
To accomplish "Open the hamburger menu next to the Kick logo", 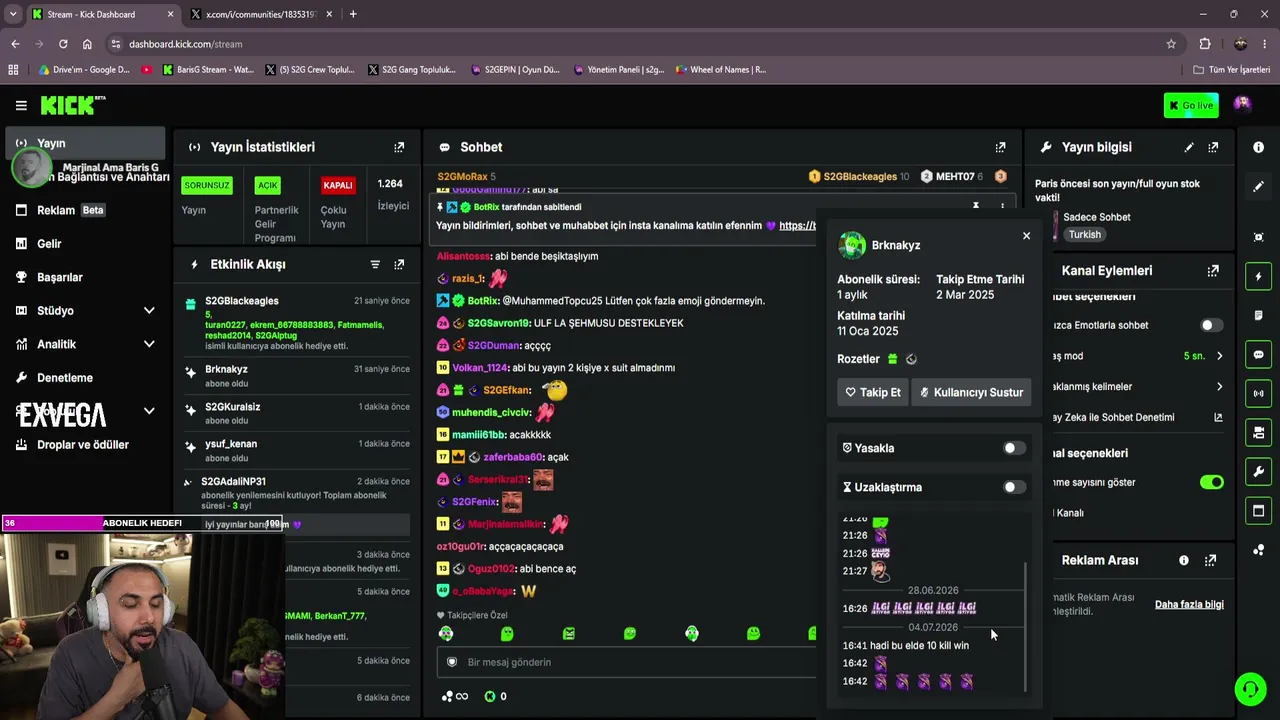I will coord(21,105).
